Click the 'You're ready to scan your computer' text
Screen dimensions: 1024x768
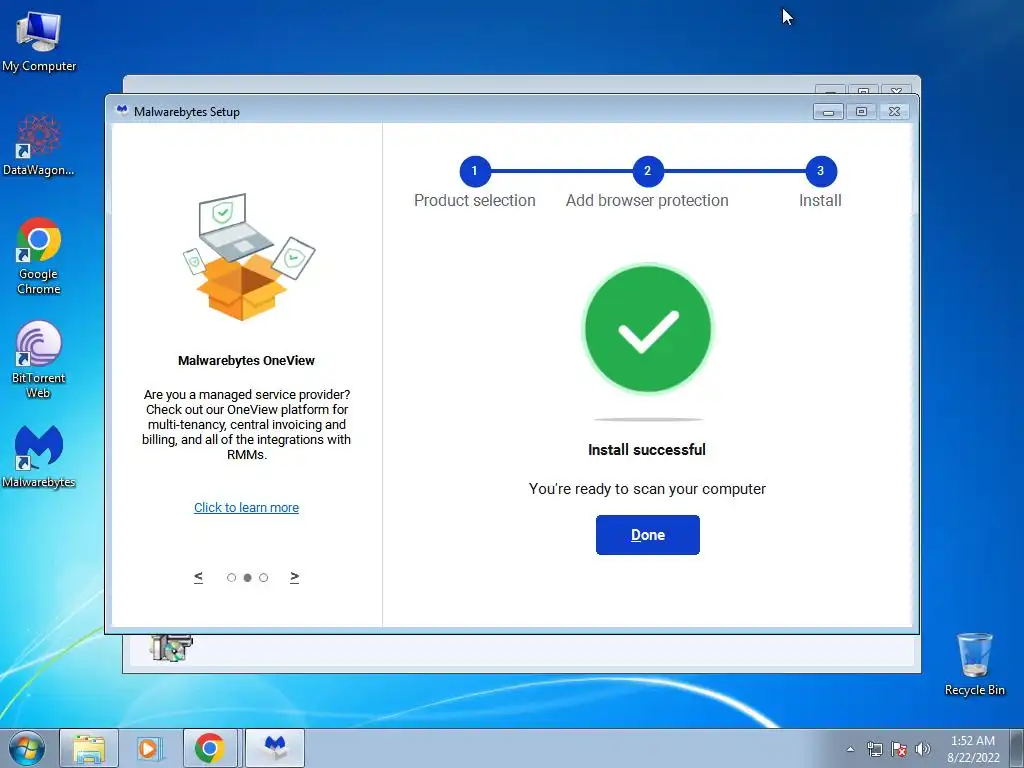(x=647, y=489)
